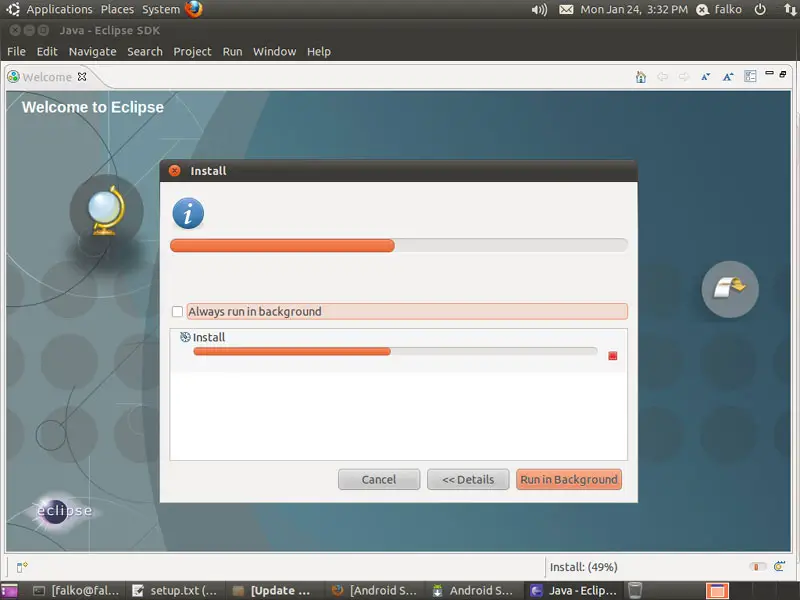
Task: Open the Places menu
Action: click(117, 9)
